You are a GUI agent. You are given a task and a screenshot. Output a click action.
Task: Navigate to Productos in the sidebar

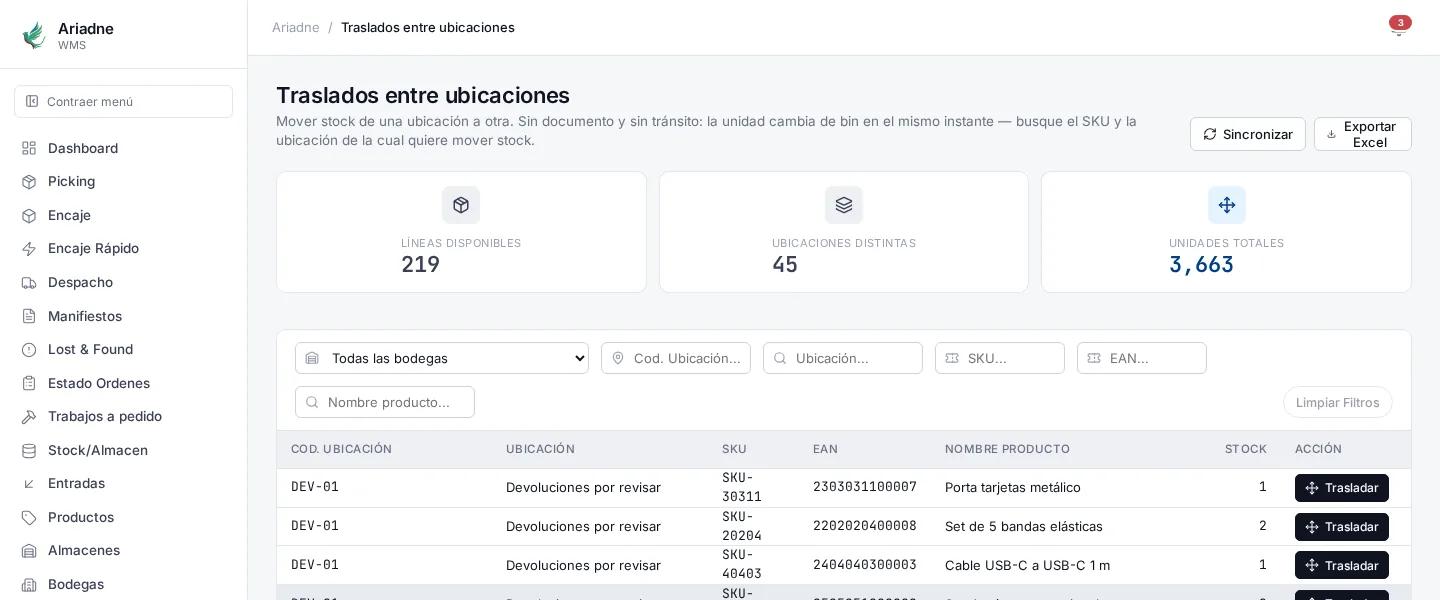tap(124, 517)
